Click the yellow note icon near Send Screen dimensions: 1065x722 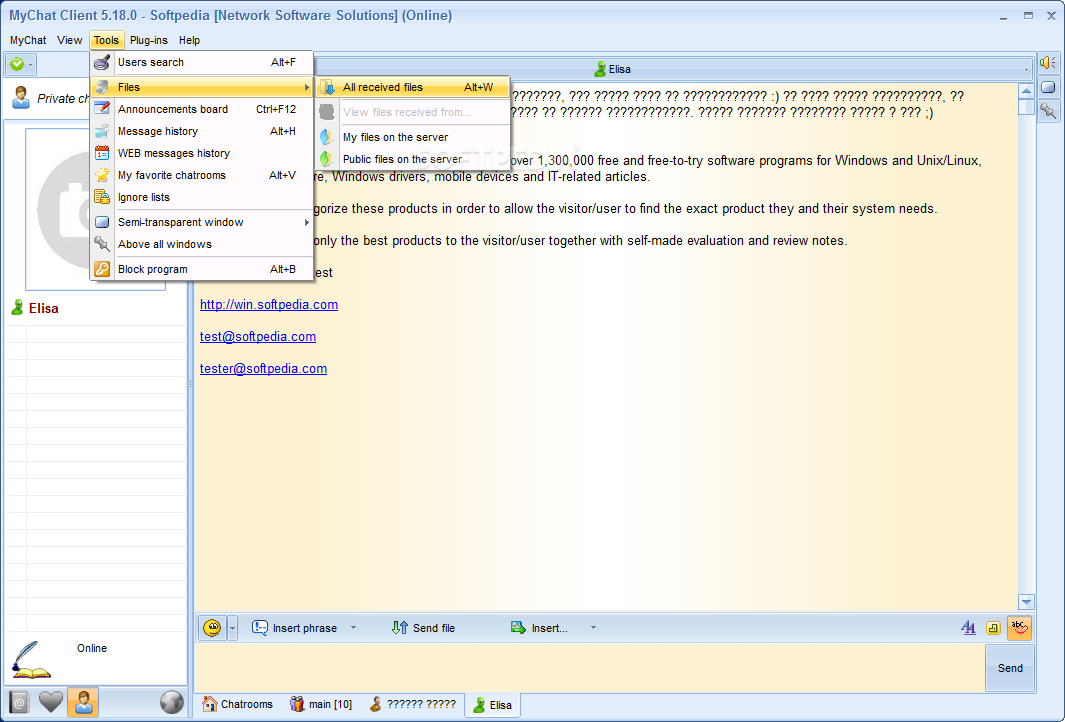coord(993,628)
